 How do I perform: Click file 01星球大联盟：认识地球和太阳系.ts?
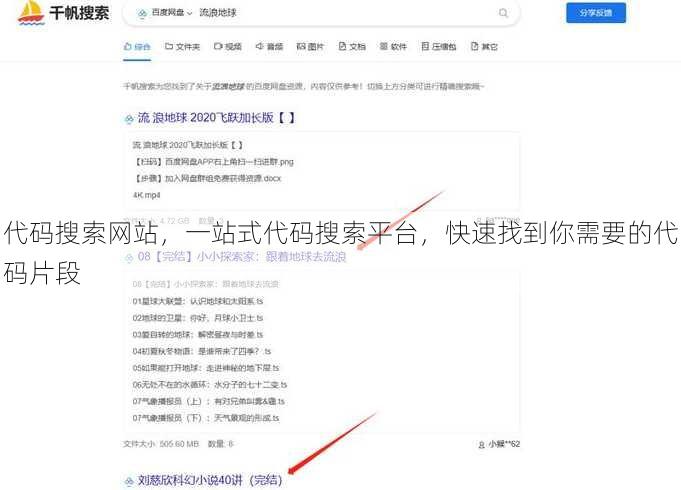198,301
